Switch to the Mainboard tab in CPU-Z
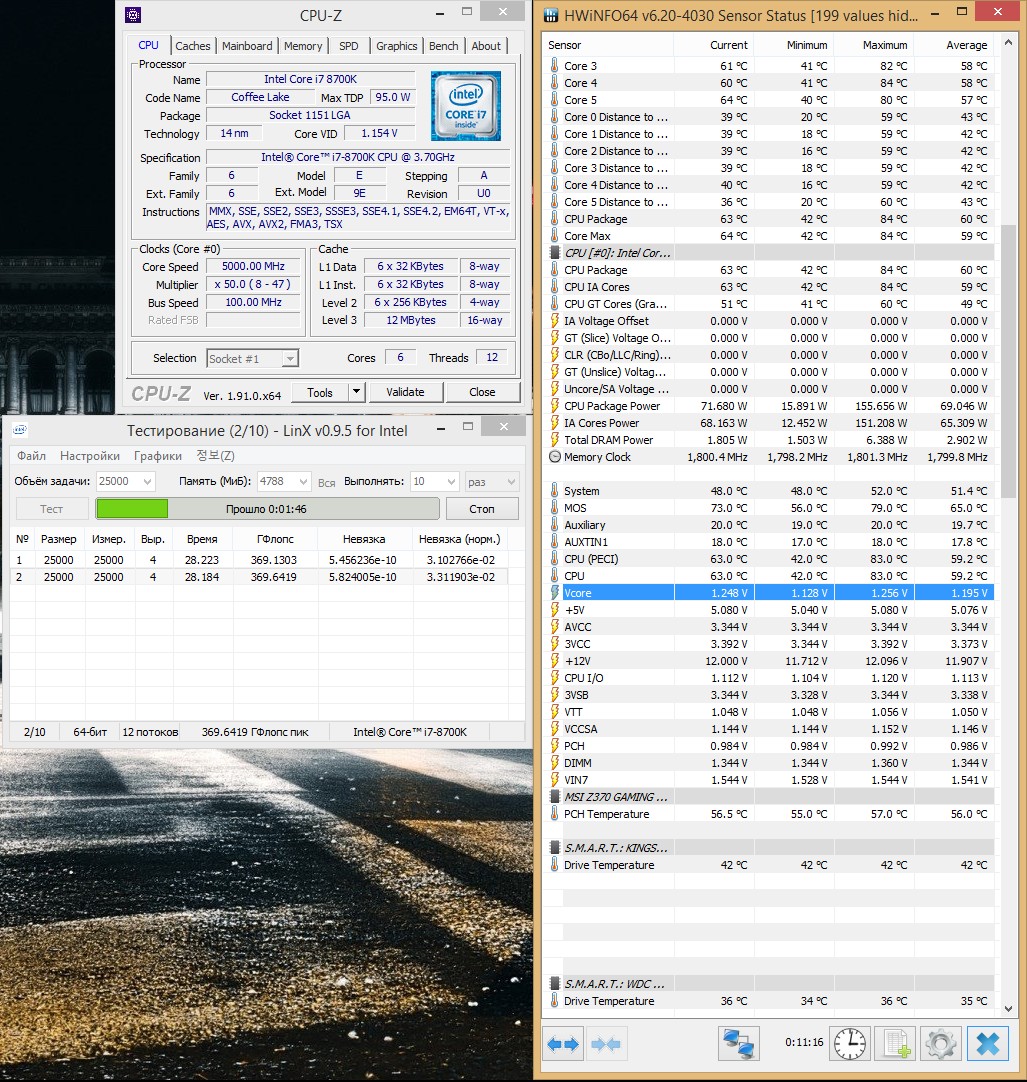The height and width of the screenshot is (1082, 1027). pos(247,46)
